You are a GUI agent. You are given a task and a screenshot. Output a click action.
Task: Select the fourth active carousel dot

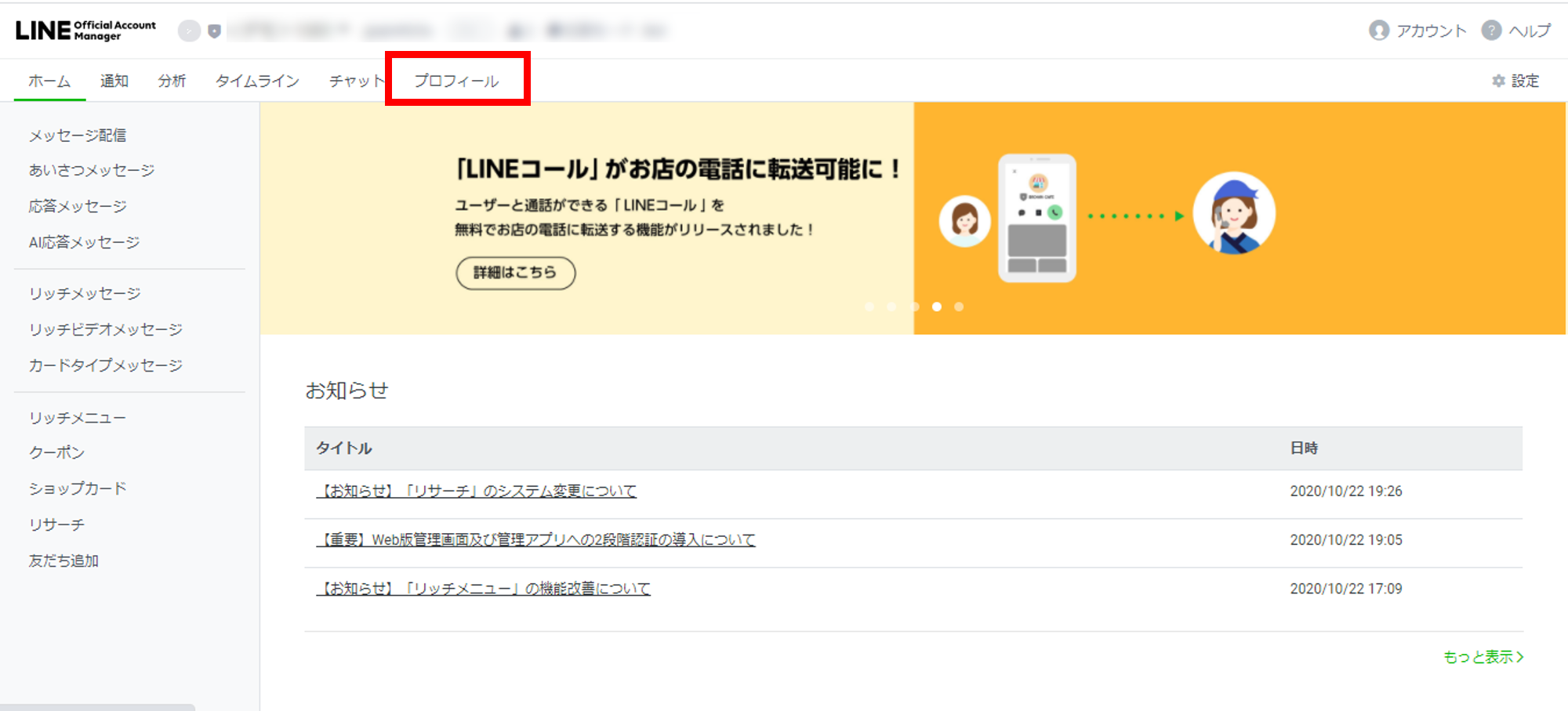click(x=937, y=307)
